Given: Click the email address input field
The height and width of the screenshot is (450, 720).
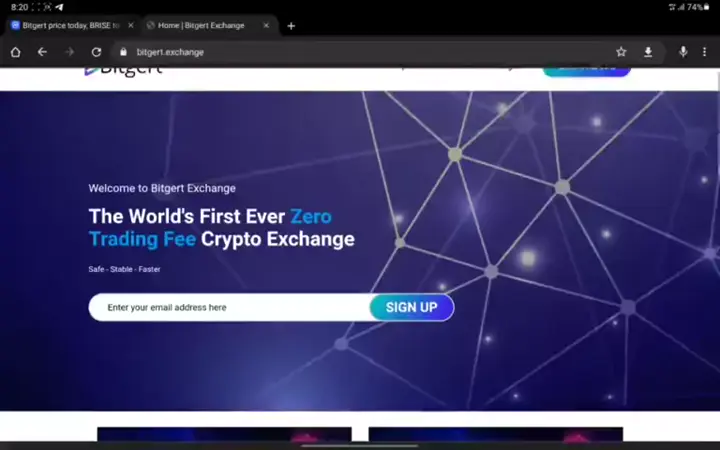Looking at the screenshot, I should [230, 307].
